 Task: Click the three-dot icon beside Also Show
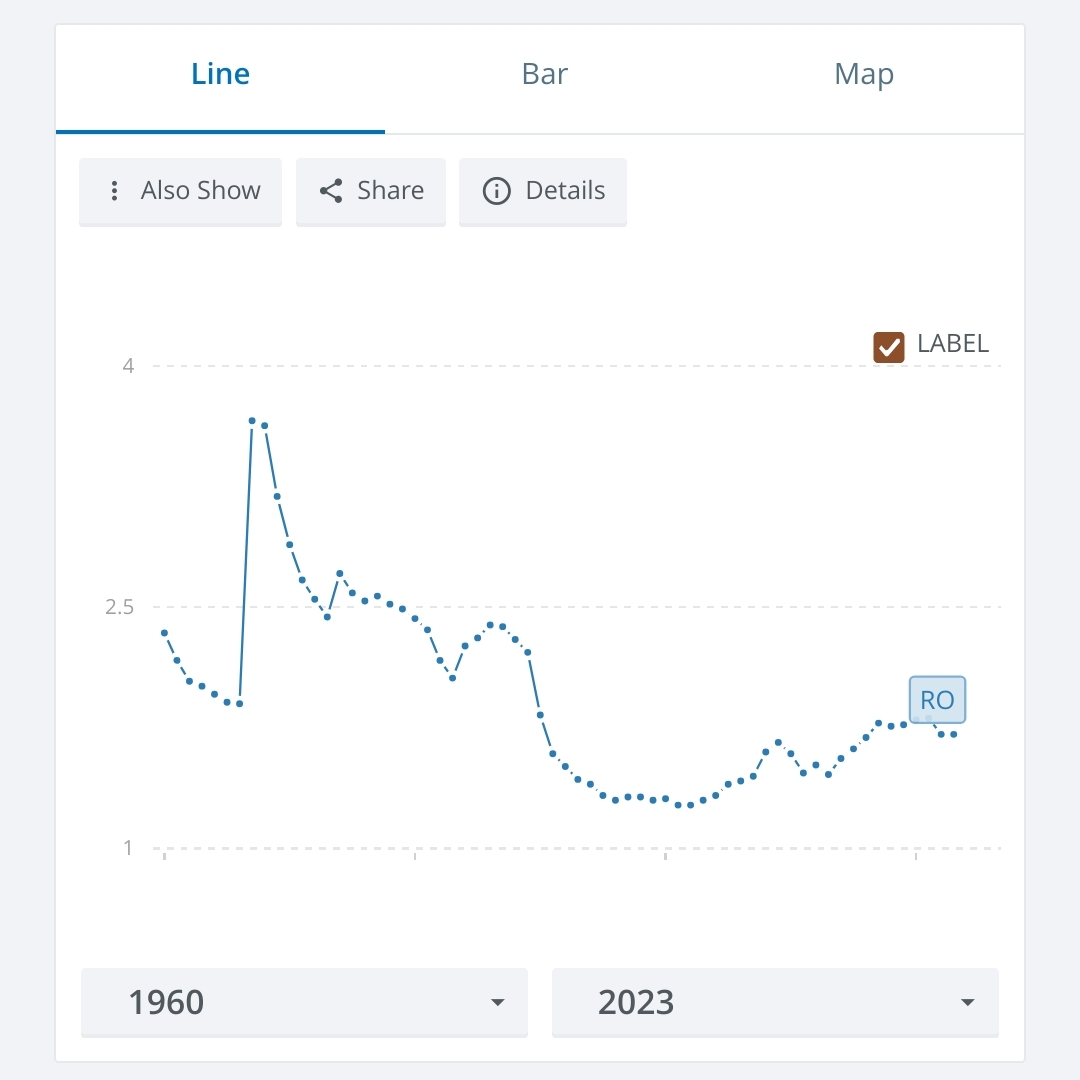coord(115,191)
